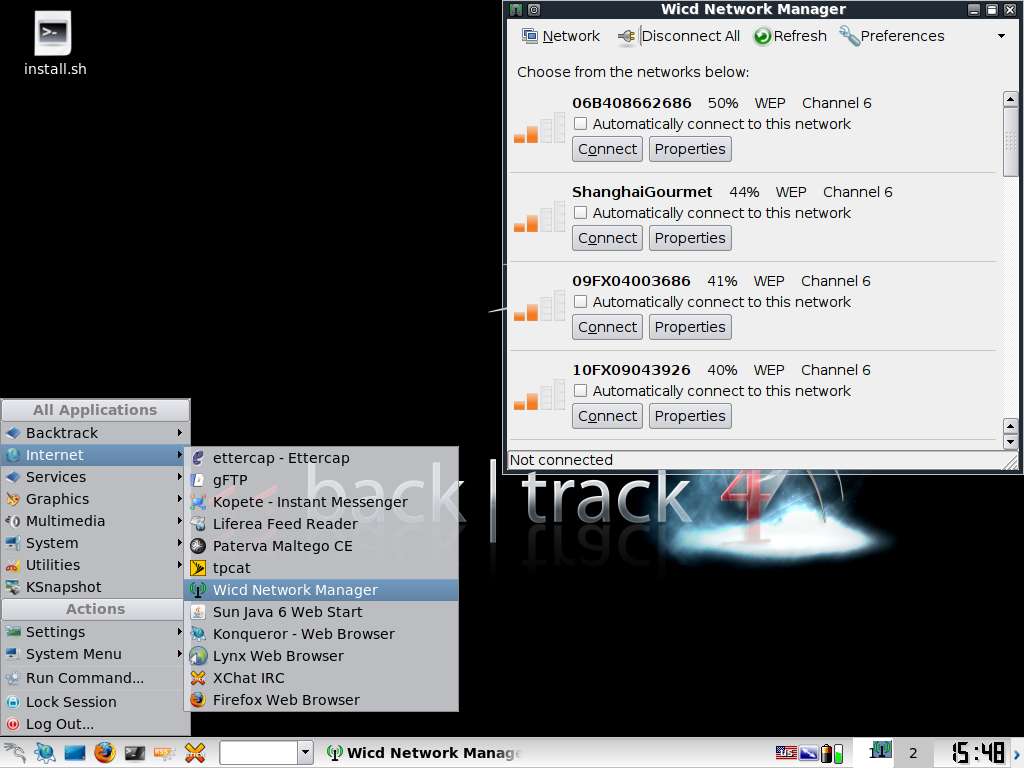Image resolution: width=1024 pixels, height=768 pixels.
Task: Expand the Graphics submenu
Action: 60,499
